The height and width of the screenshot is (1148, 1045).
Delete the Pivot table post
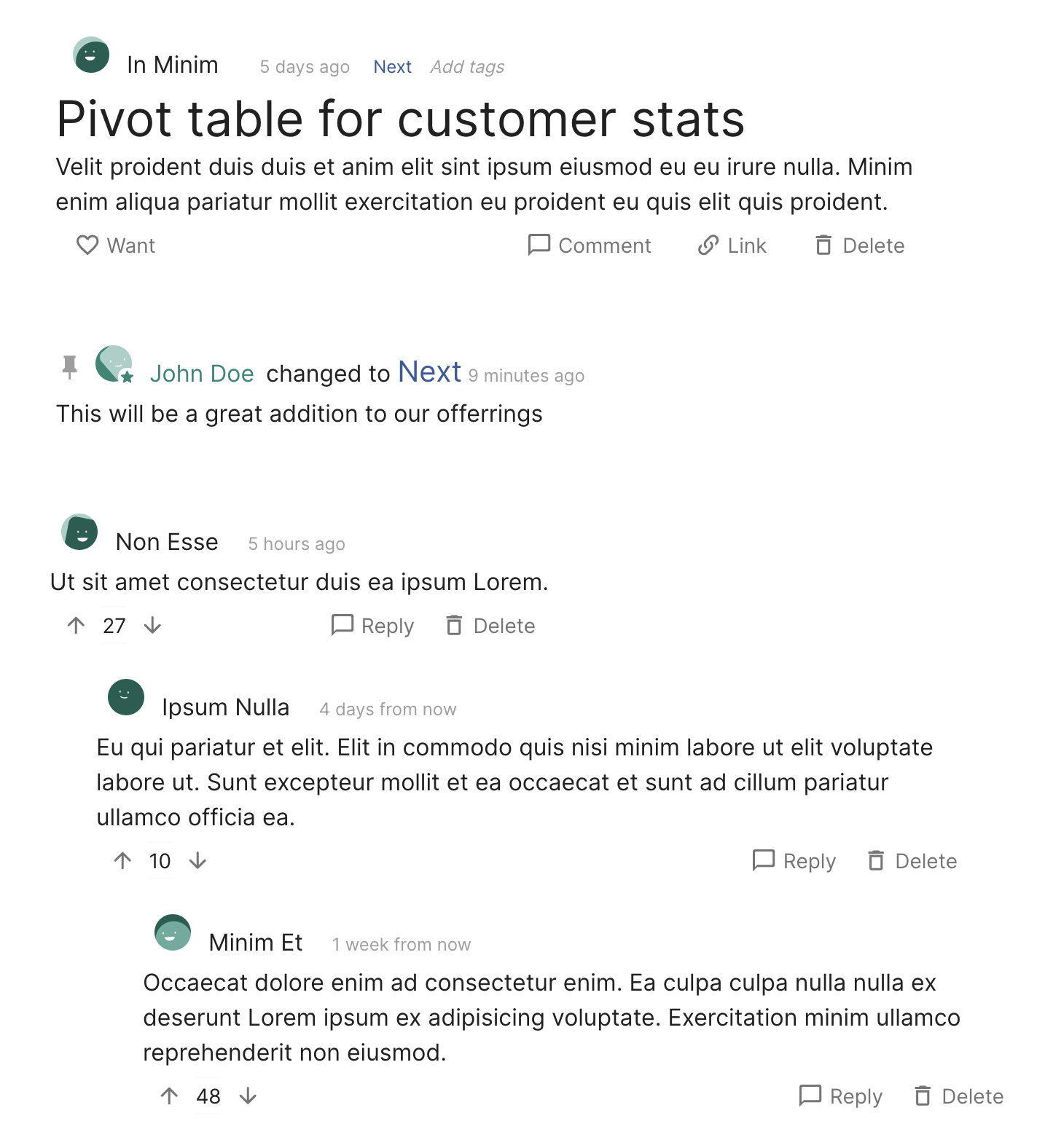859,245
